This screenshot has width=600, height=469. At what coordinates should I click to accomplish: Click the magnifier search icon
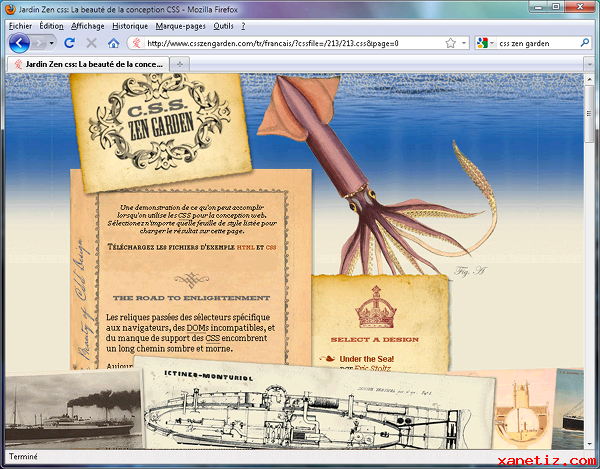(x=584, y=43)
